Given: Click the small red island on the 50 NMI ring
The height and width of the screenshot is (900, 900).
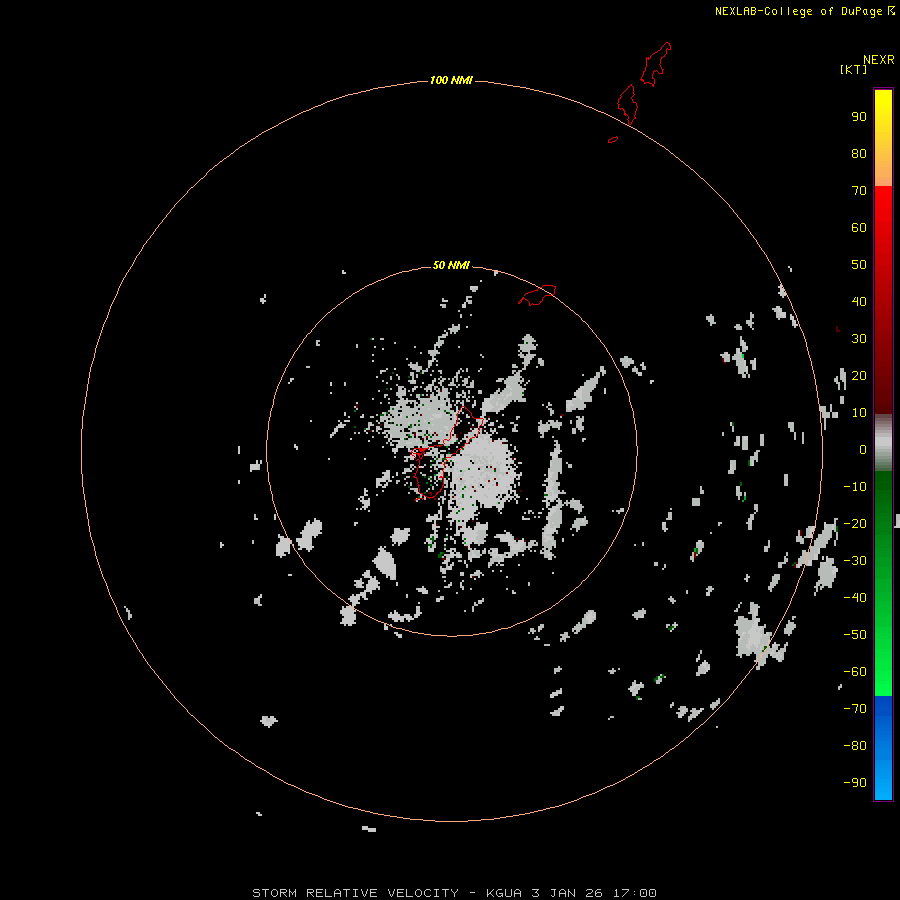Looking at the screenshot, I should 537,295.
